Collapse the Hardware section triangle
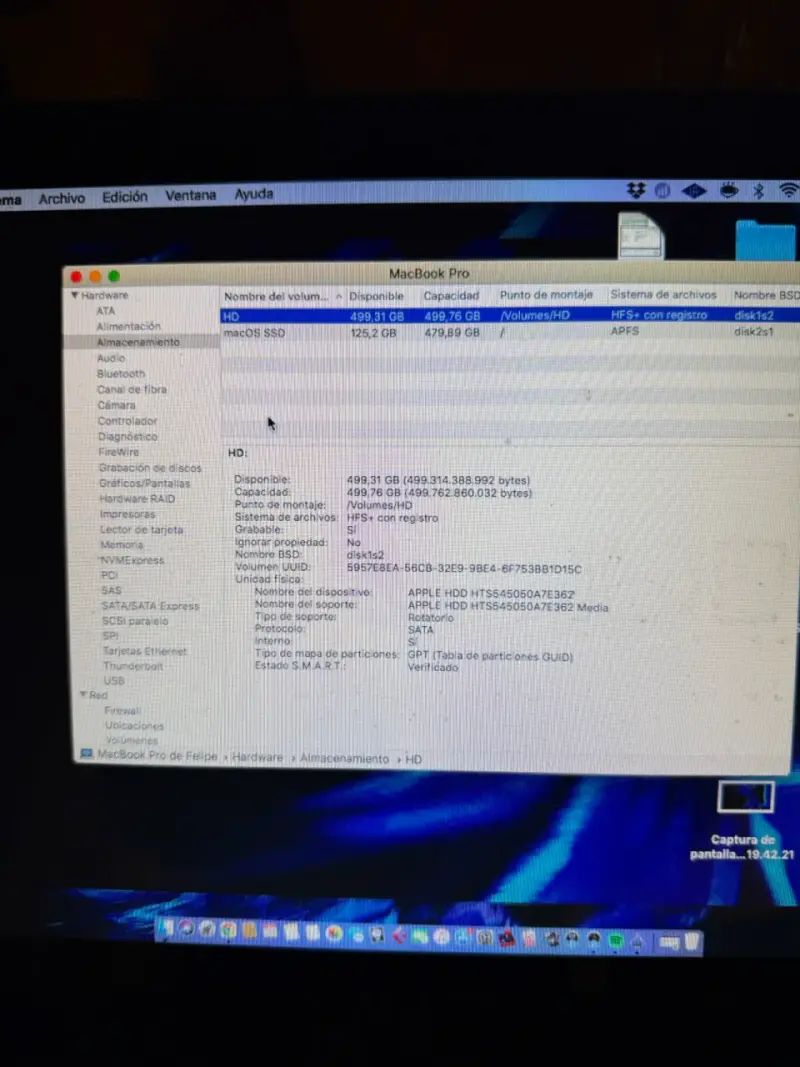This screenshot has height=1067, width=800. coord(75,295)
